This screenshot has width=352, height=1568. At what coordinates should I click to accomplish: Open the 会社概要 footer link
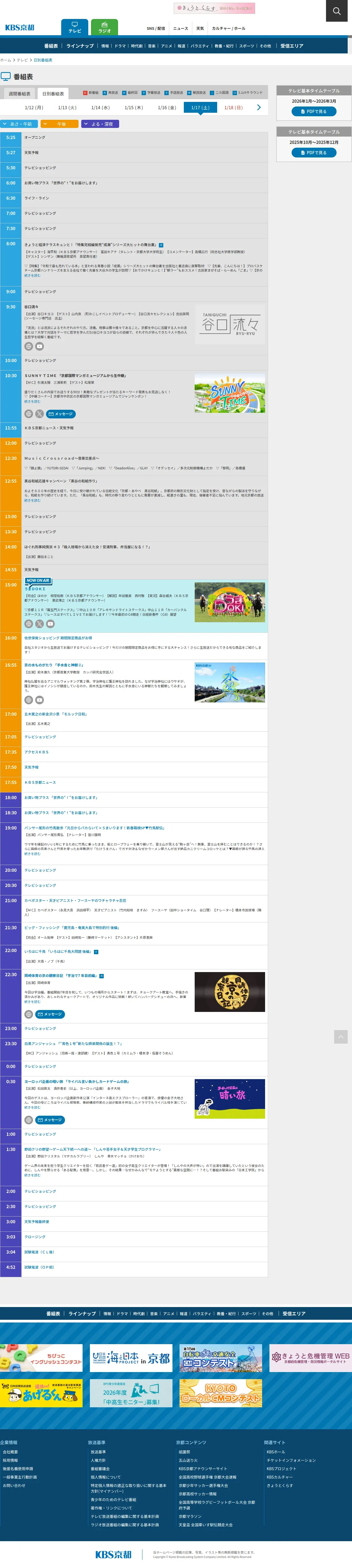tap(10, 1452)
